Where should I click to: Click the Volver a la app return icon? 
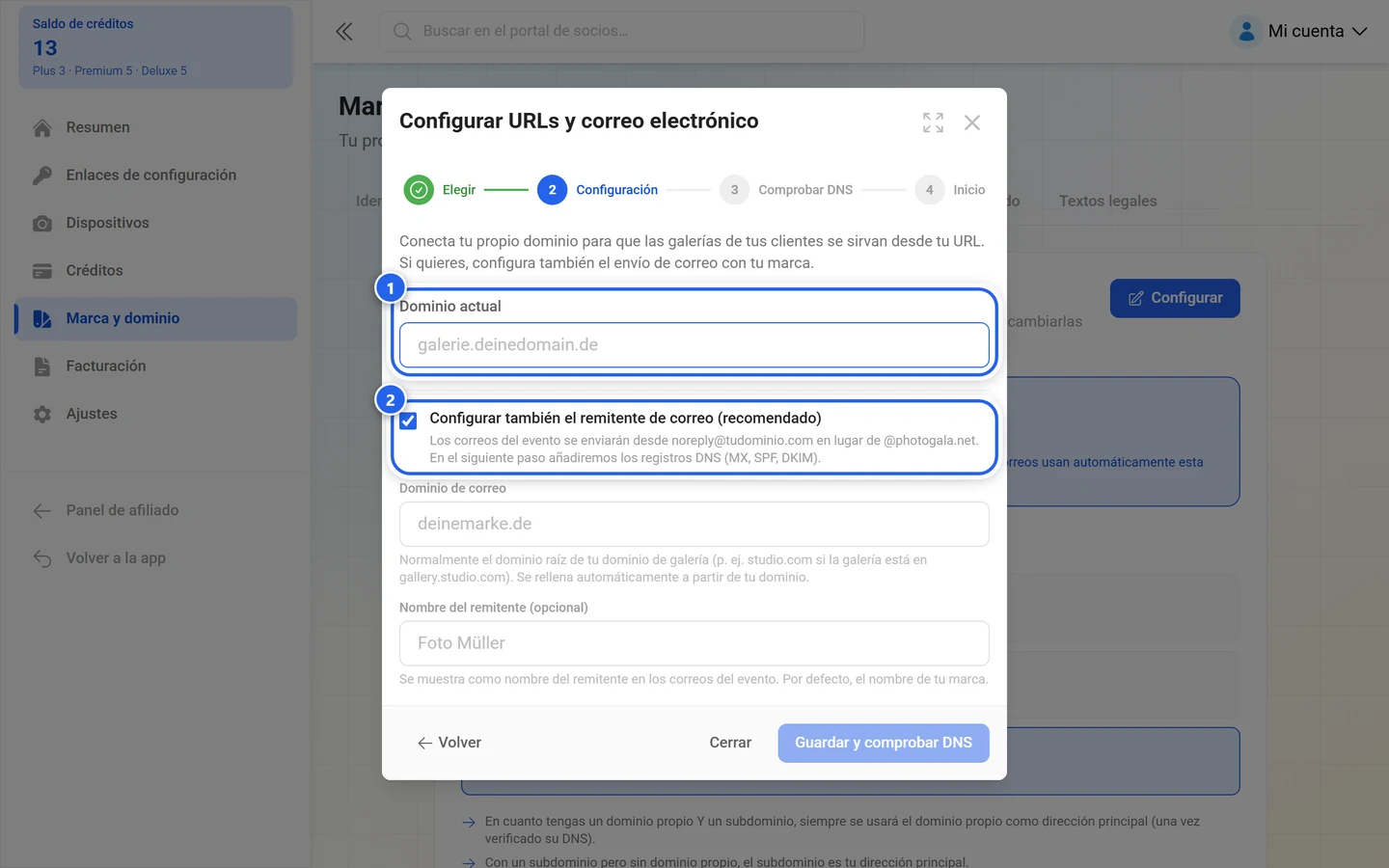click(42, 558)
